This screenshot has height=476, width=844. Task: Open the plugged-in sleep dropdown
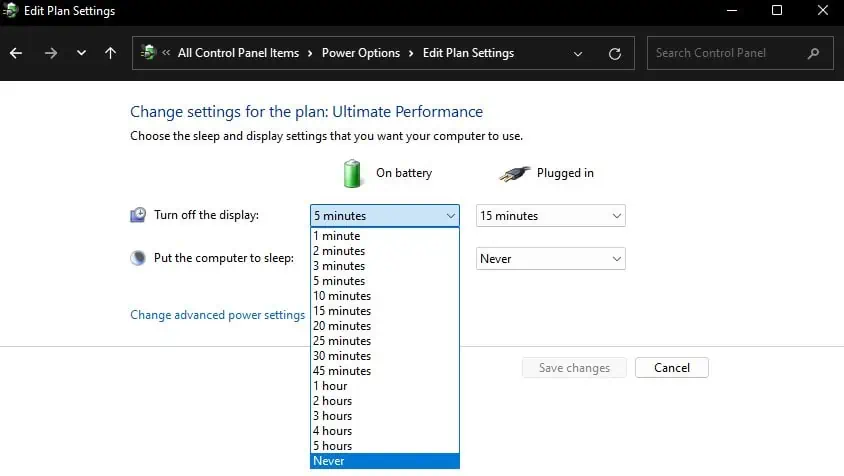point(551,258)
